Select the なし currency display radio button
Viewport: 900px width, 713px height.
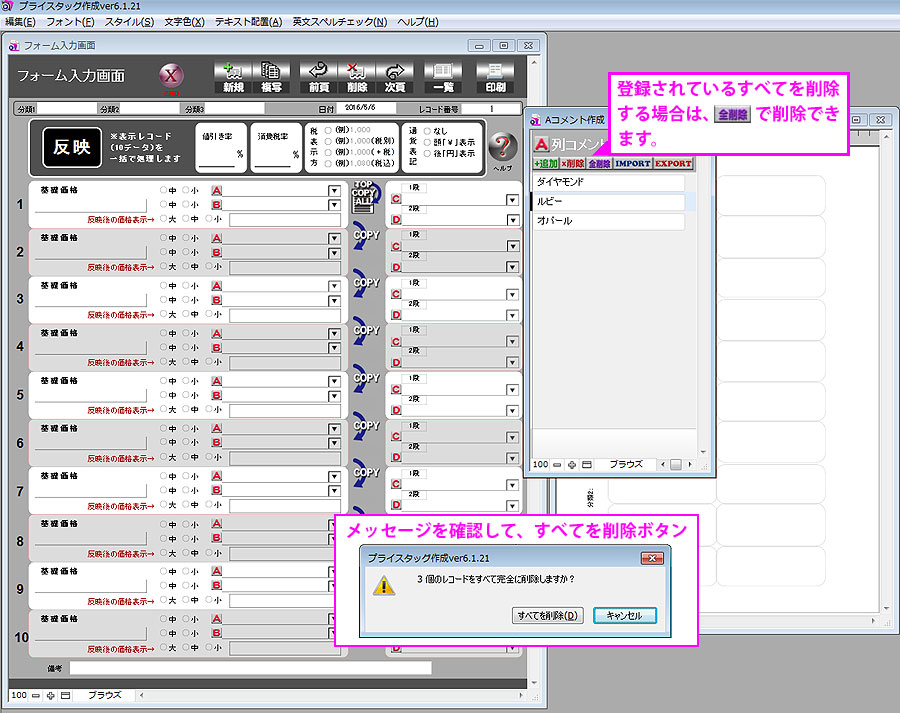pos(429,130)
